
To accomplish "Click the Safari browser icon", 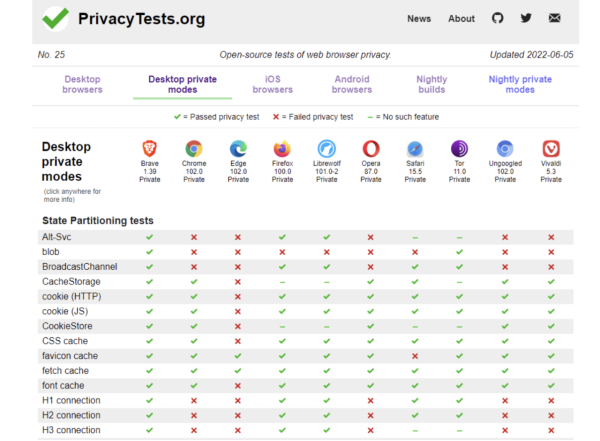I will tap(415, 149).
